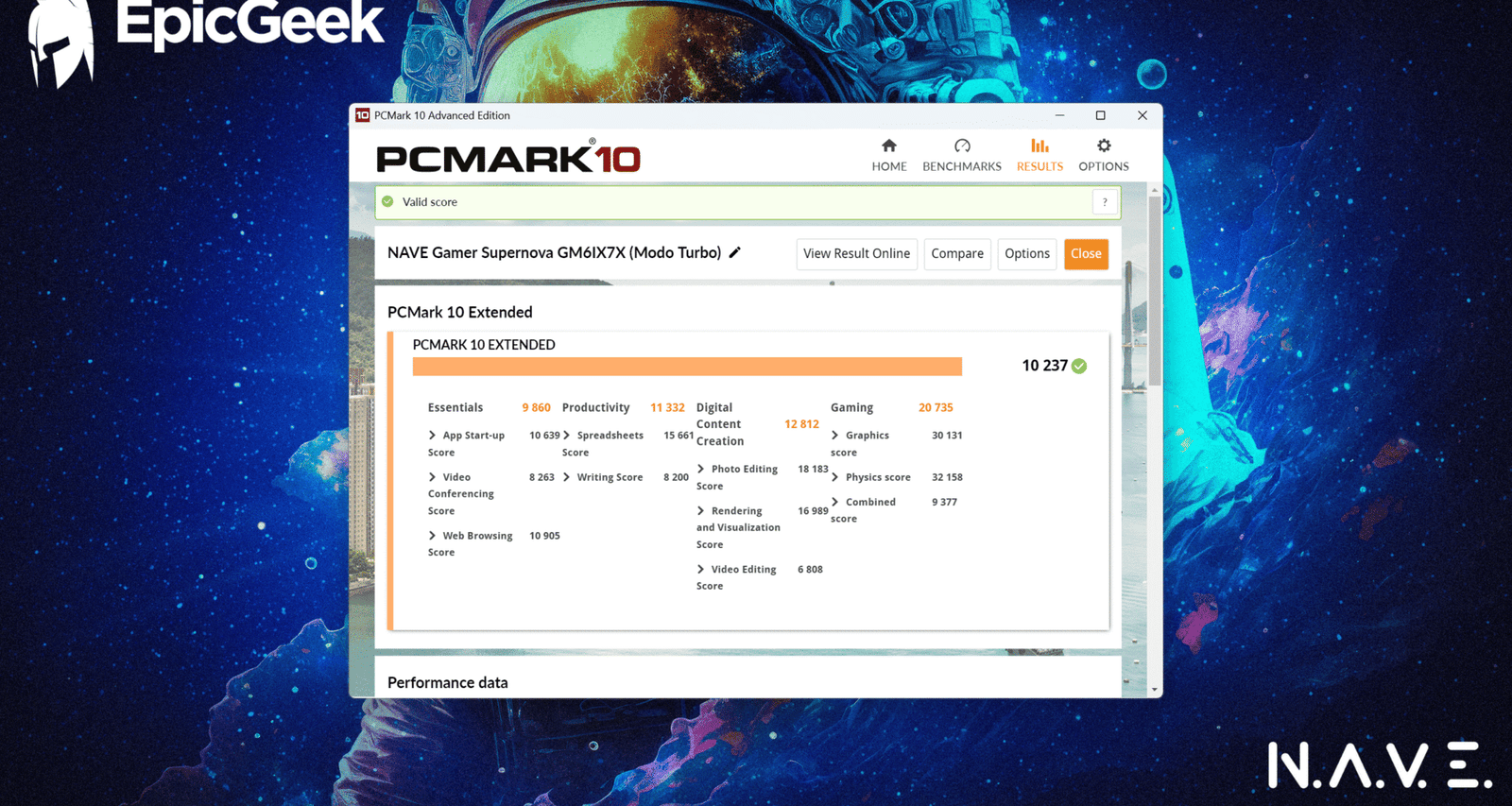Expand Physics score details

835,477
